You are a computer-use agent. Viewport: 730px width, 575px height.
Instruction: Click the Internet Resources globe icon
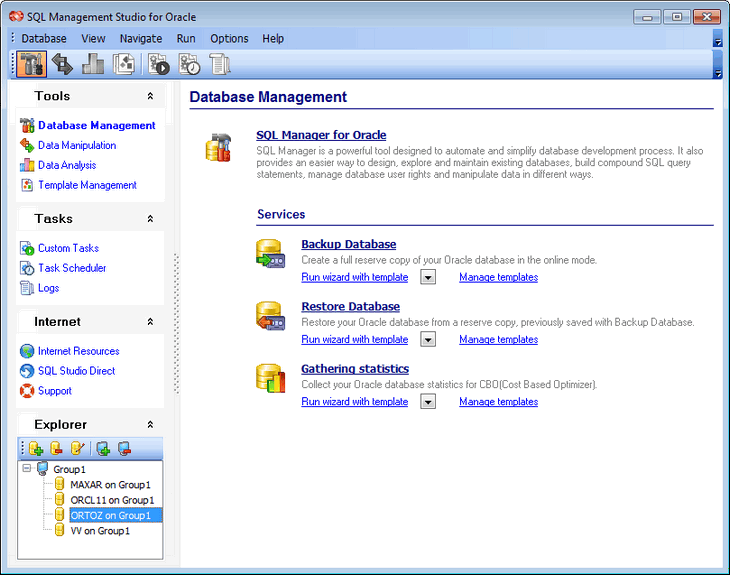[27, 351]
